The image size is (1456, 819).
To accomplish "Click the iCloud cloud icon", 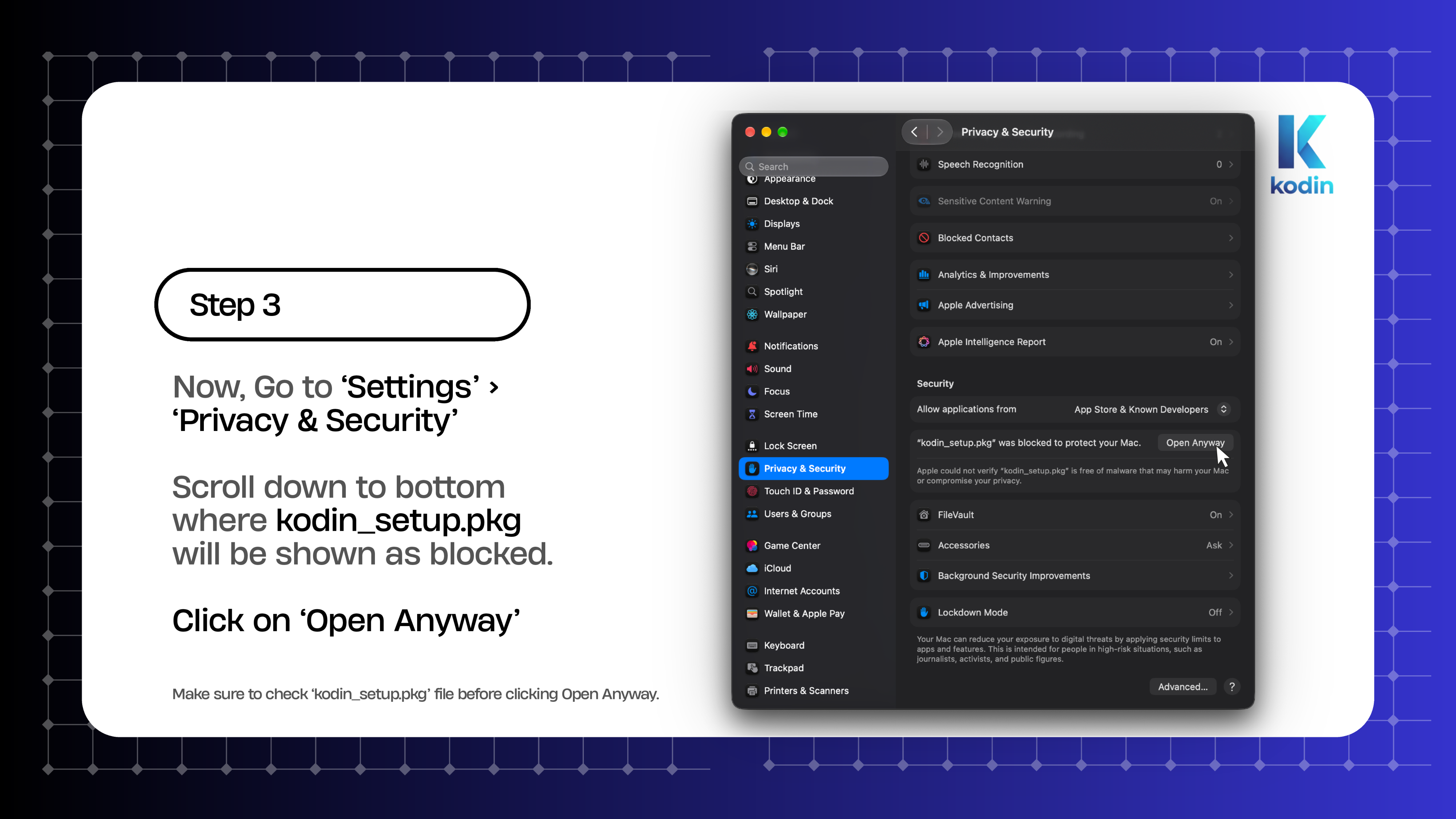I will click(752, 568).
